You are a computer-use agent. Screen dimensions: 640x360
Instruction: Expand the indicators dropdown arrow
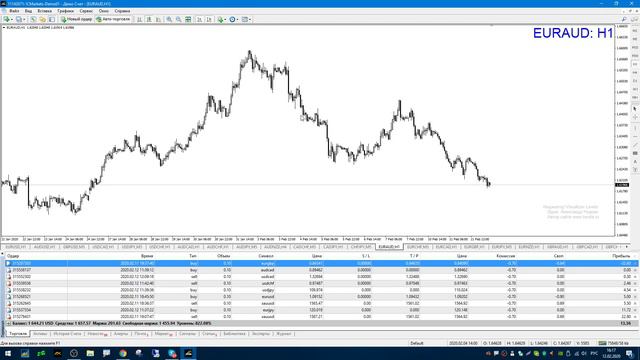pyautogui.click(x=225, y=19)
